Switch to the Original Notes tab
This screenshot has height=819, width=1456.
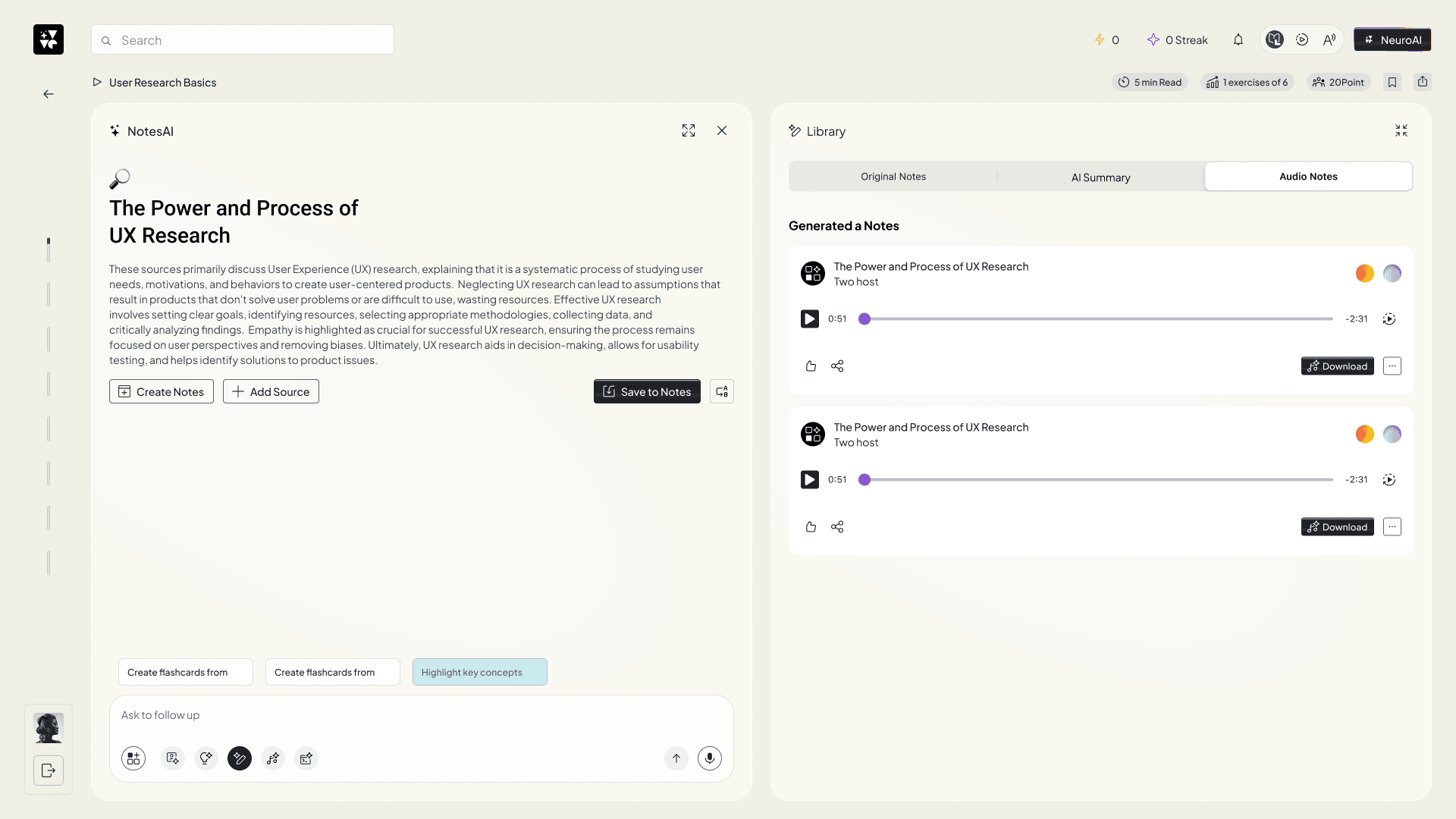click(x=893, y=177)
